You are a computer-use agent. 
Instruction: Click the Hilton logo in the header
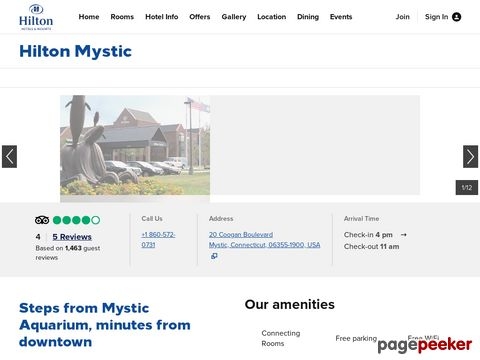(36, 17)
